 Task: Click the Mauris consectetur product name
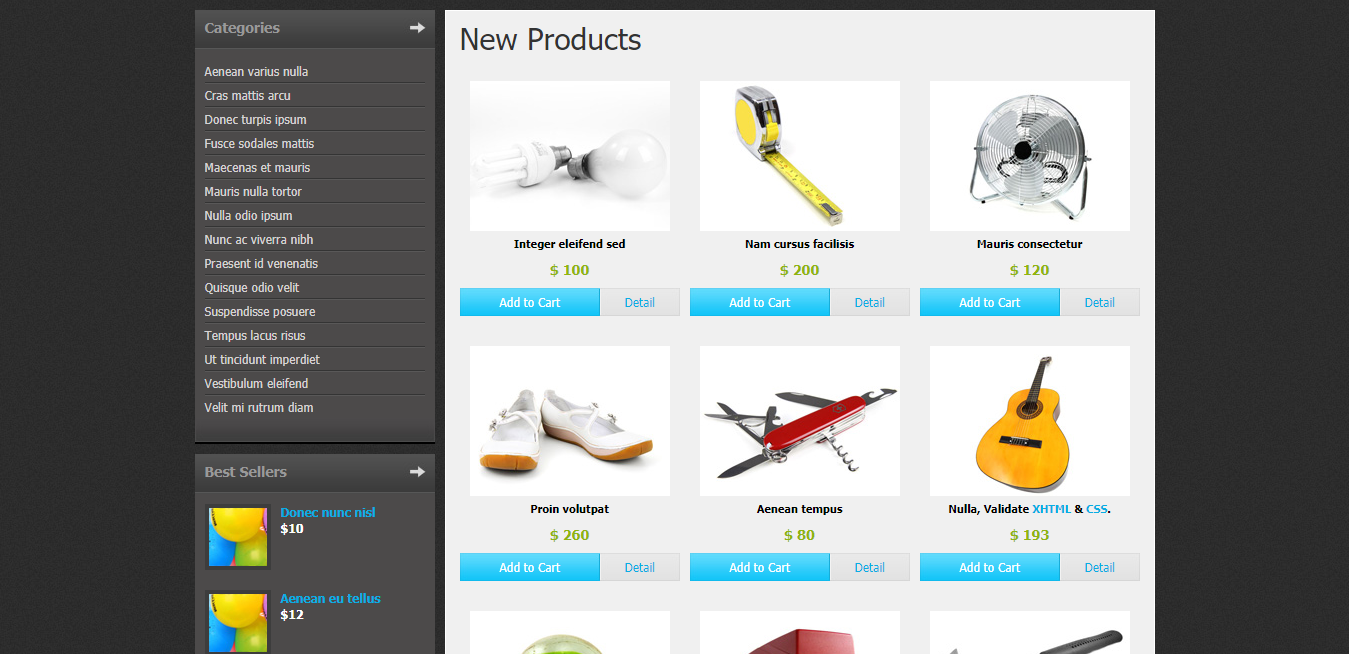(x=1030, y=244)
